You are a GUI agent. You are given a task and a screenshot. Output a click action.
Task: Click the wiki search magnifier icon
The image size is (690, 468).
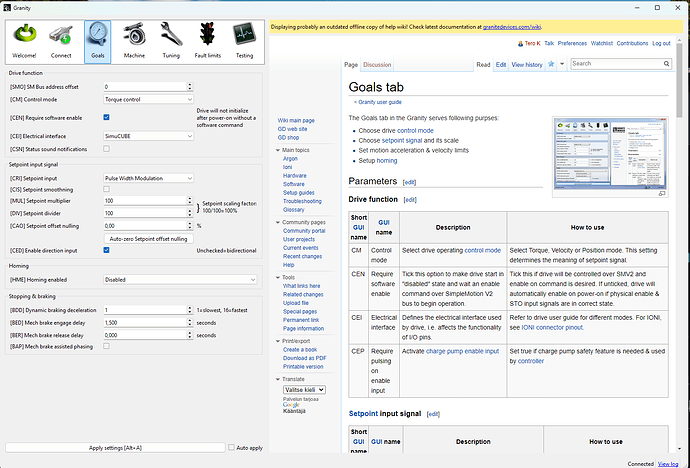click(667, 64)
